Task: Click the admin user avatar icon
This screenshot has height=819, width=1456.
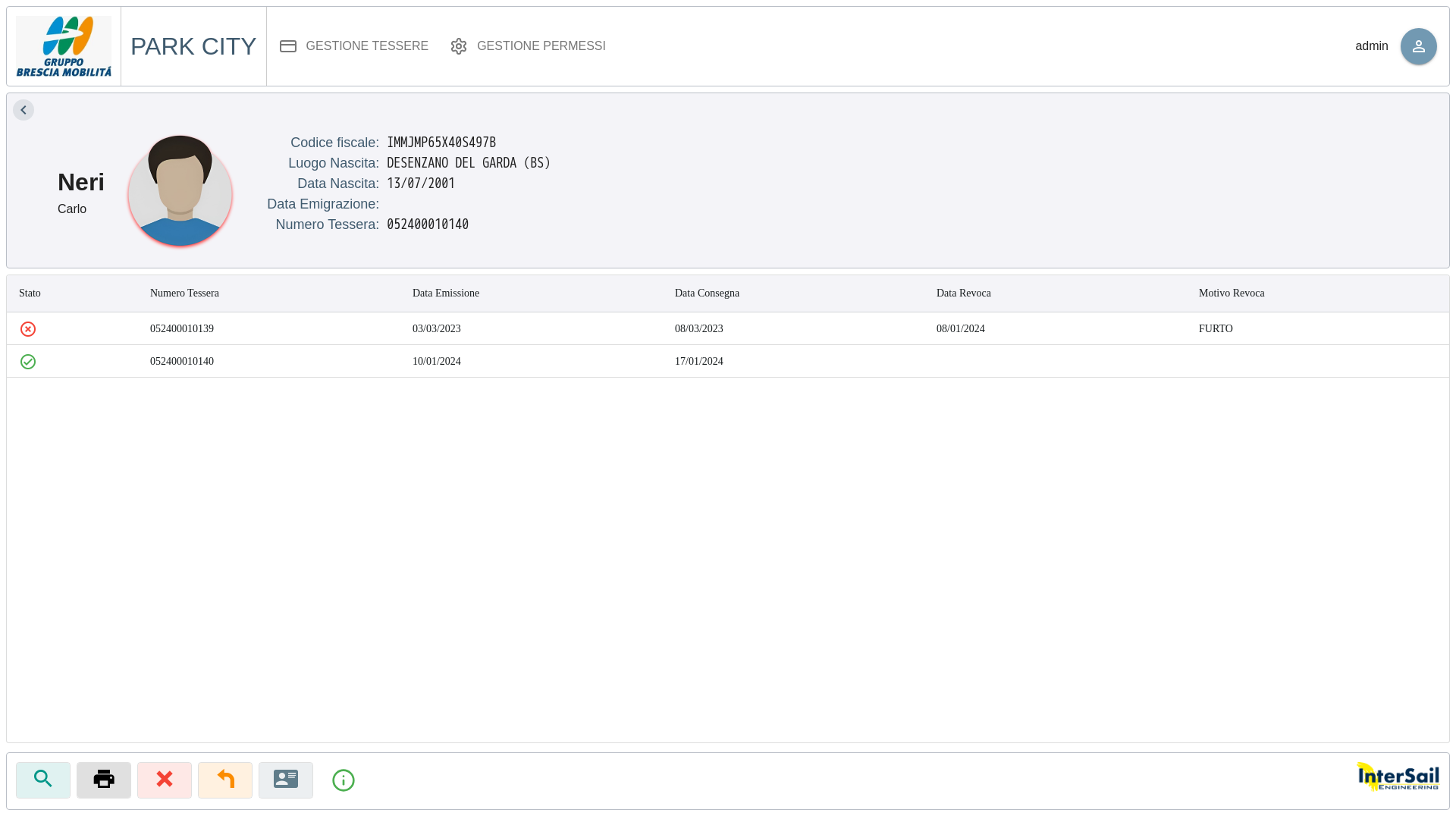Action: [x=1418, y=46]
